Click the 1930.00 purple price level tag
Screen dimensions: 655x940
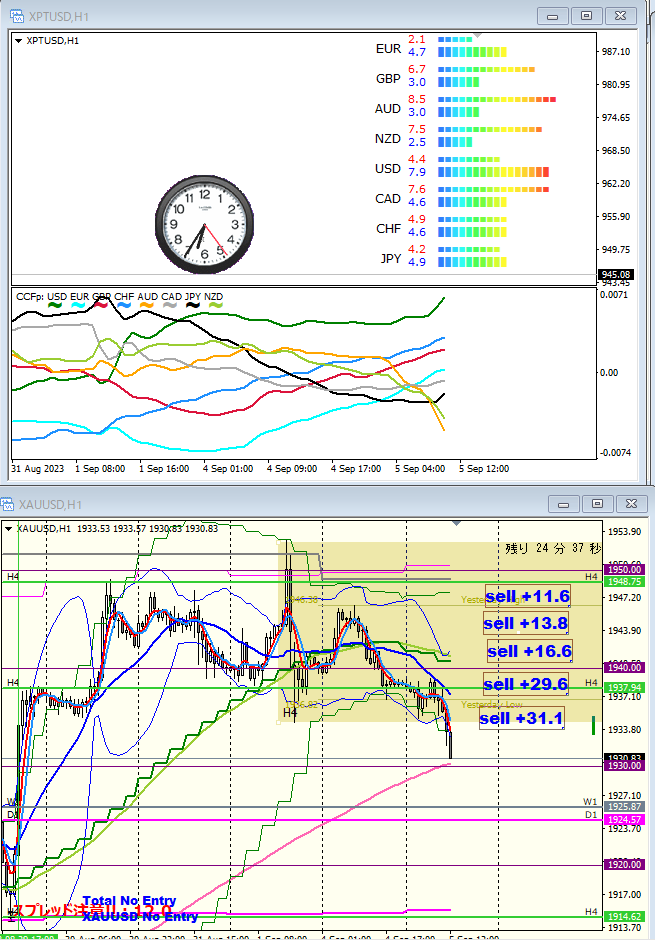tap(624, 766)
